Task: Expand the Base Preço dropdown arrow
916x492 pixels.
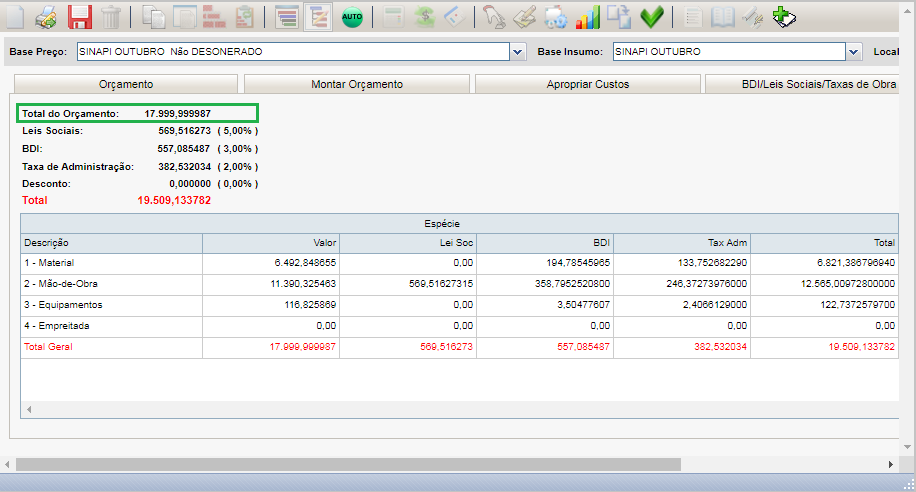Action: click(518, 52)
